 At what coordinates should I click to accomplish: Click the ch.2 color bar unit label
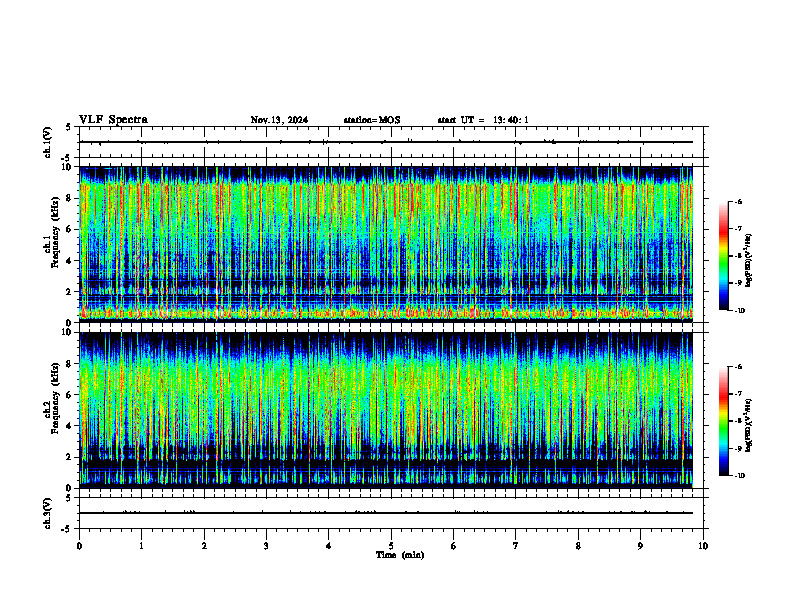(749, 425)
